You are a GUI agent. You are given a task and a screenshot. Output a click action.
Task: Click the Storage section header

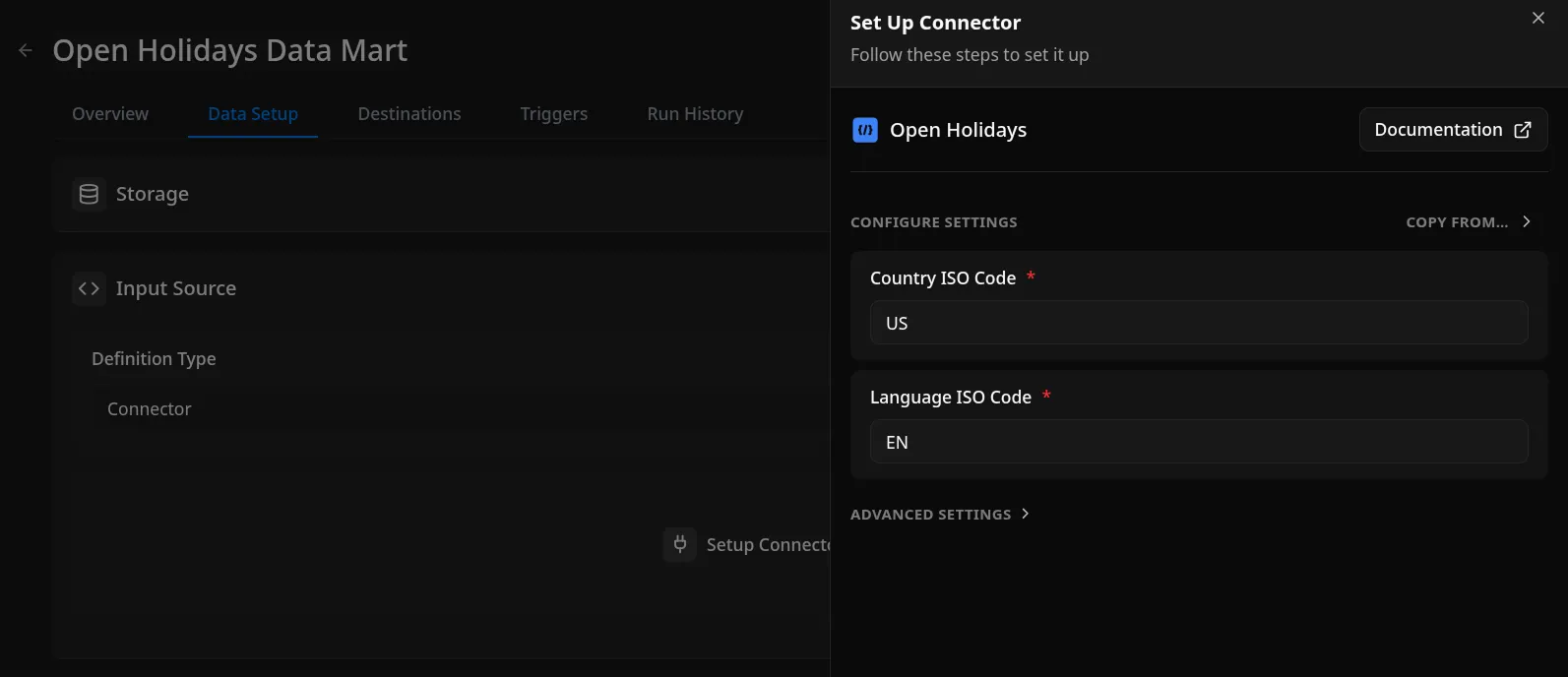coord(153,194)
